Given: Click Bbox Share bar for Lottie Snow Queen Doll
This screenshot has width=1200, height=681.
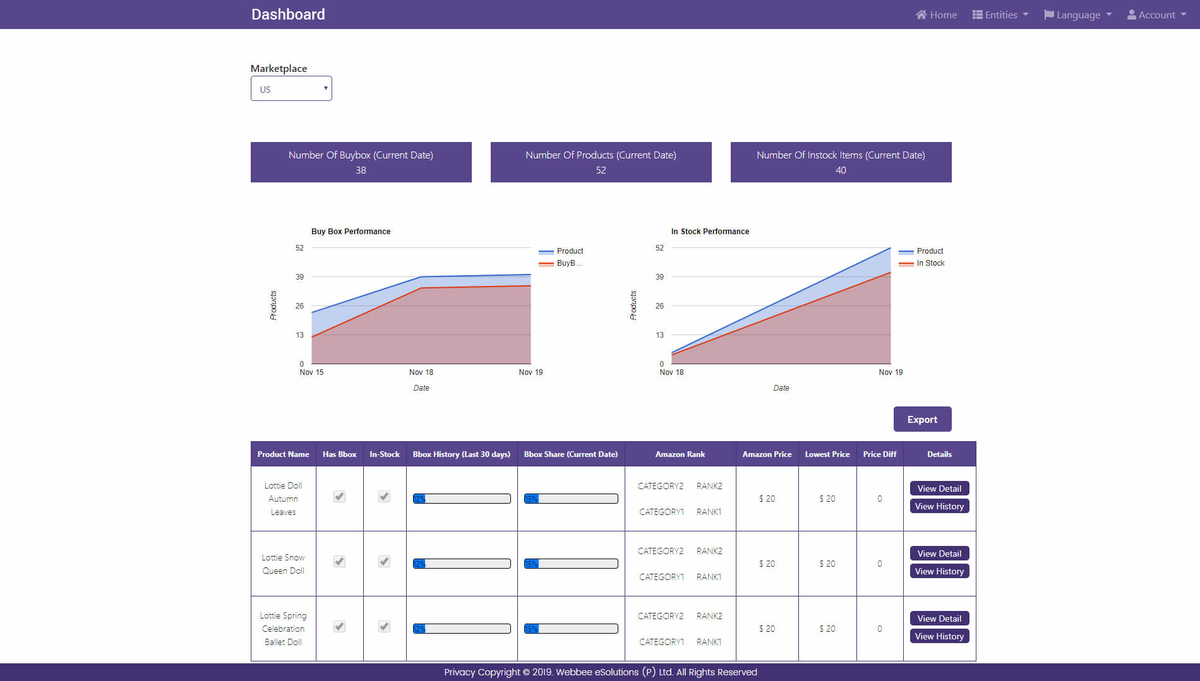Looking at the screenshot, I should point(571,563).
